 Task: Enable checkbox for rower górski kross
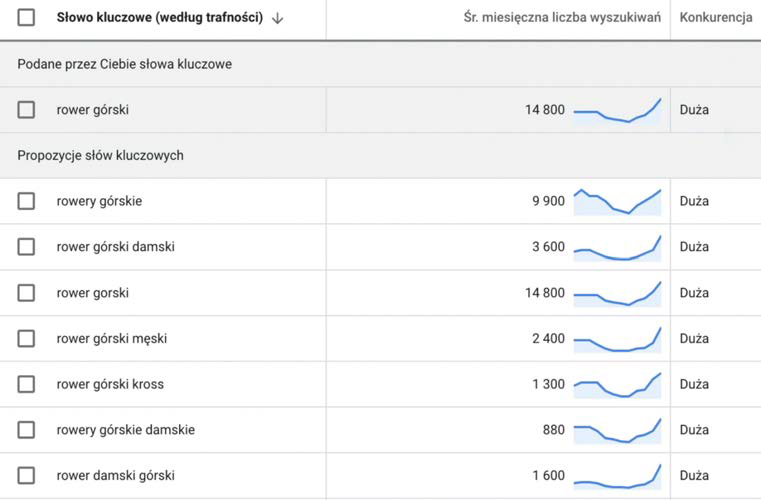(x=26, y=385)
